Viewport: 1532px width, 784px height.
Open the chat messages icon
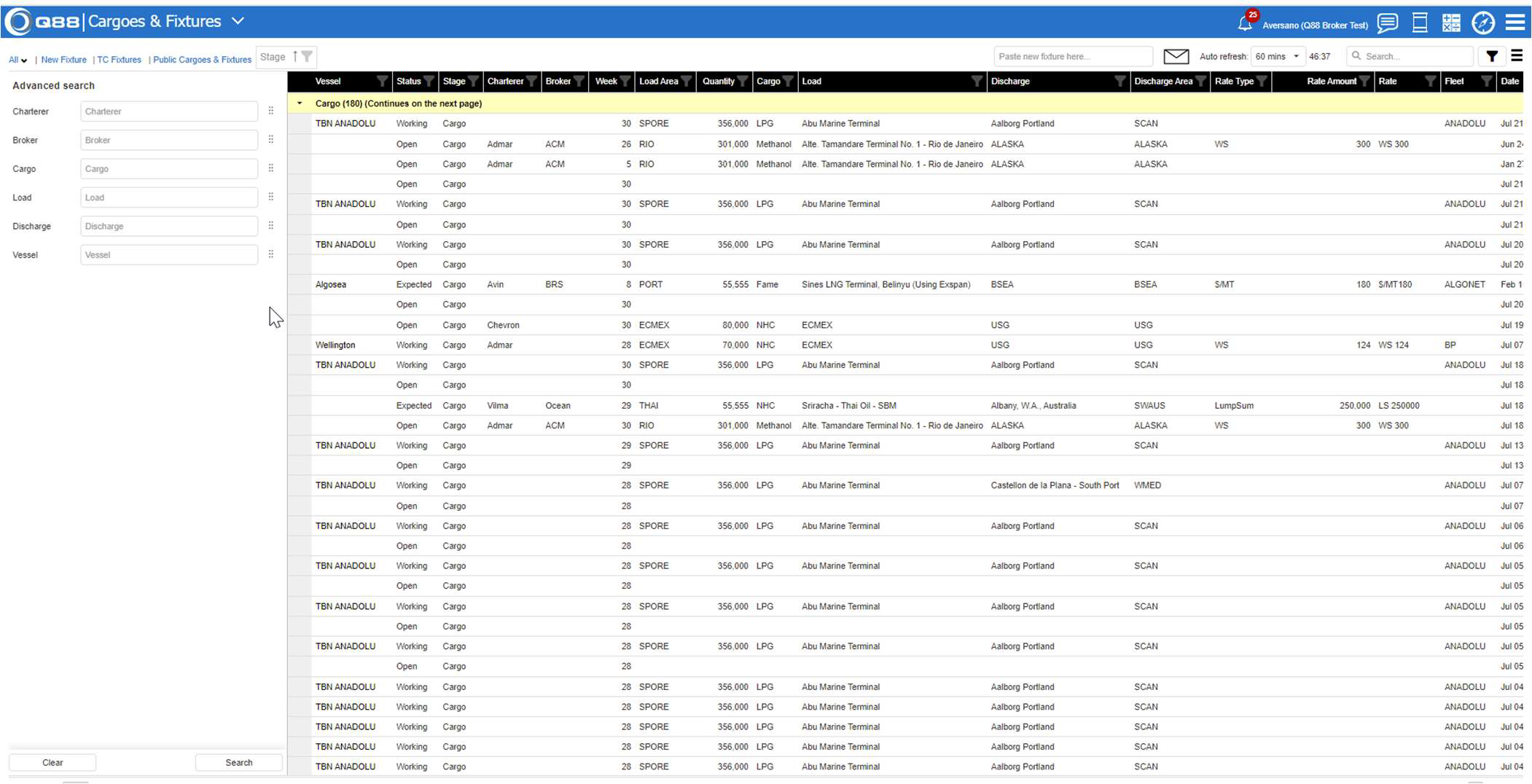pos(1388,23)
